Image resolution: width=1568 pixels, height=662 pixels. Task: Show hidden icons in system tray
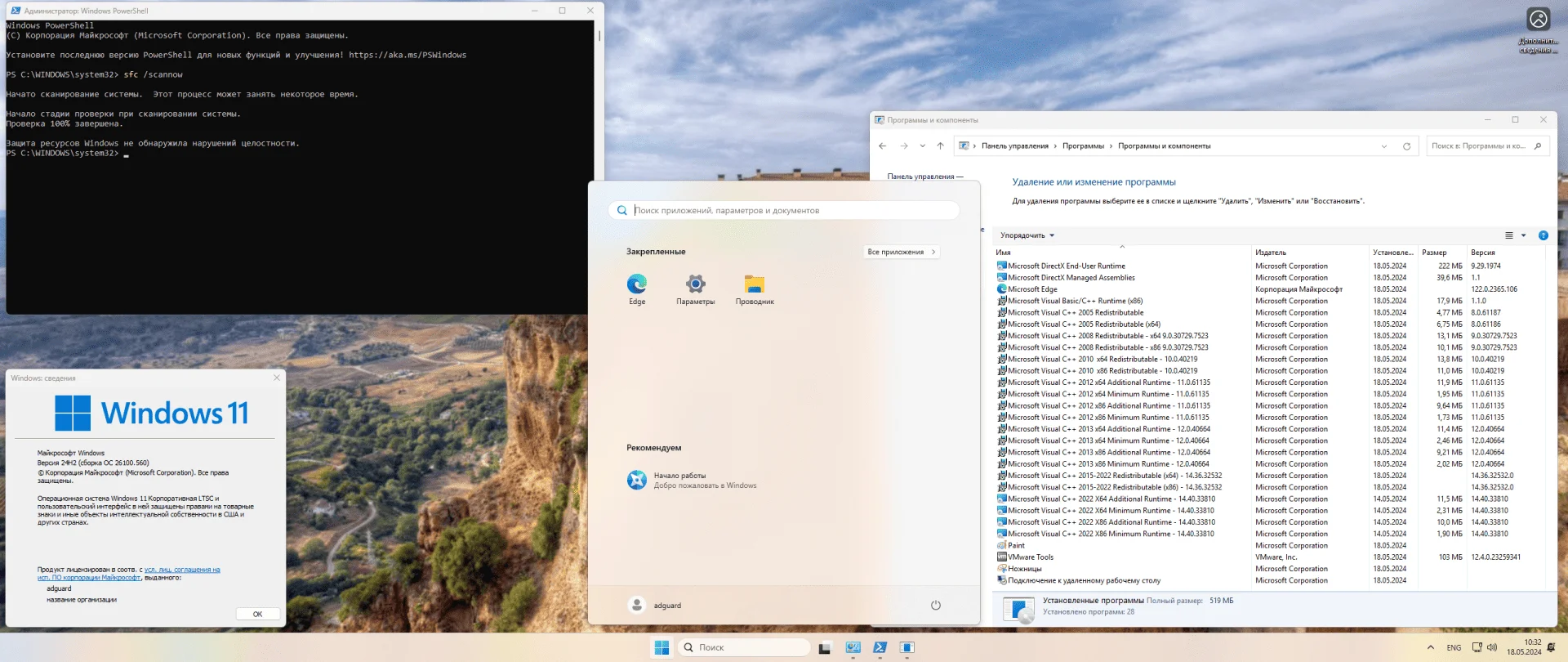1430,647
